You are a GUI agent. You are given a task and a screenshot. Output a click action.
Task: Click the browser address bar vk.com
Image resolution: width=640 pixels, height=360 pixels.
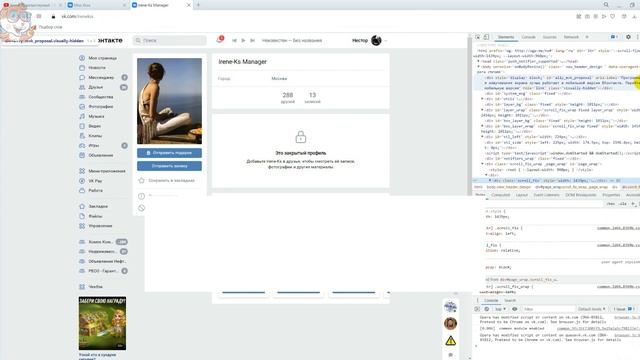pyautogui.click(x=77, y=16)
